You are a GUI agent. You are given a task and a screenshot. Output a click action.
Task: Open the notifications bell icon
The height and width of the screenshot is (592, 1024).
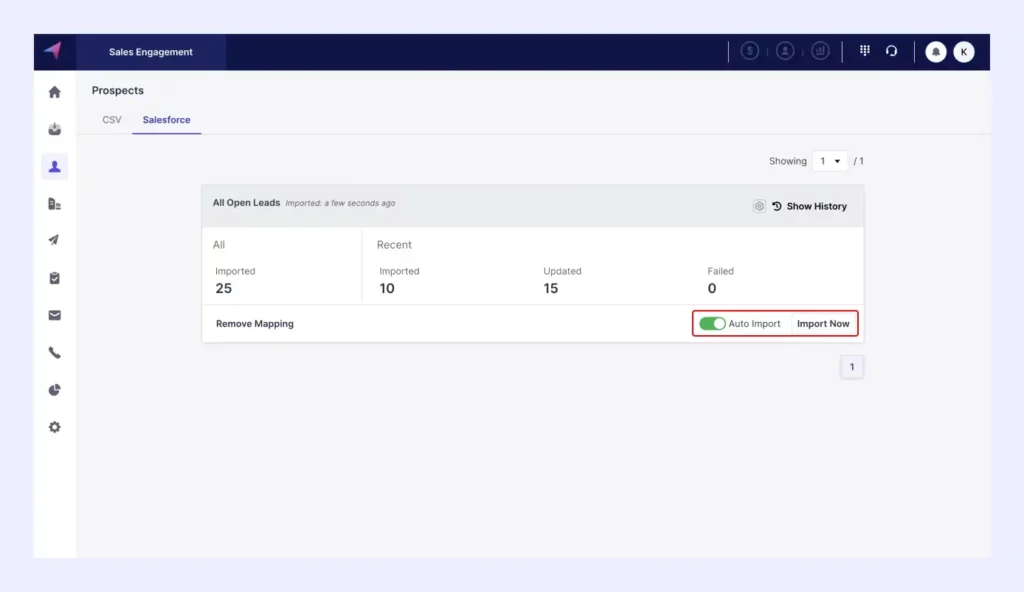[936, 52]
